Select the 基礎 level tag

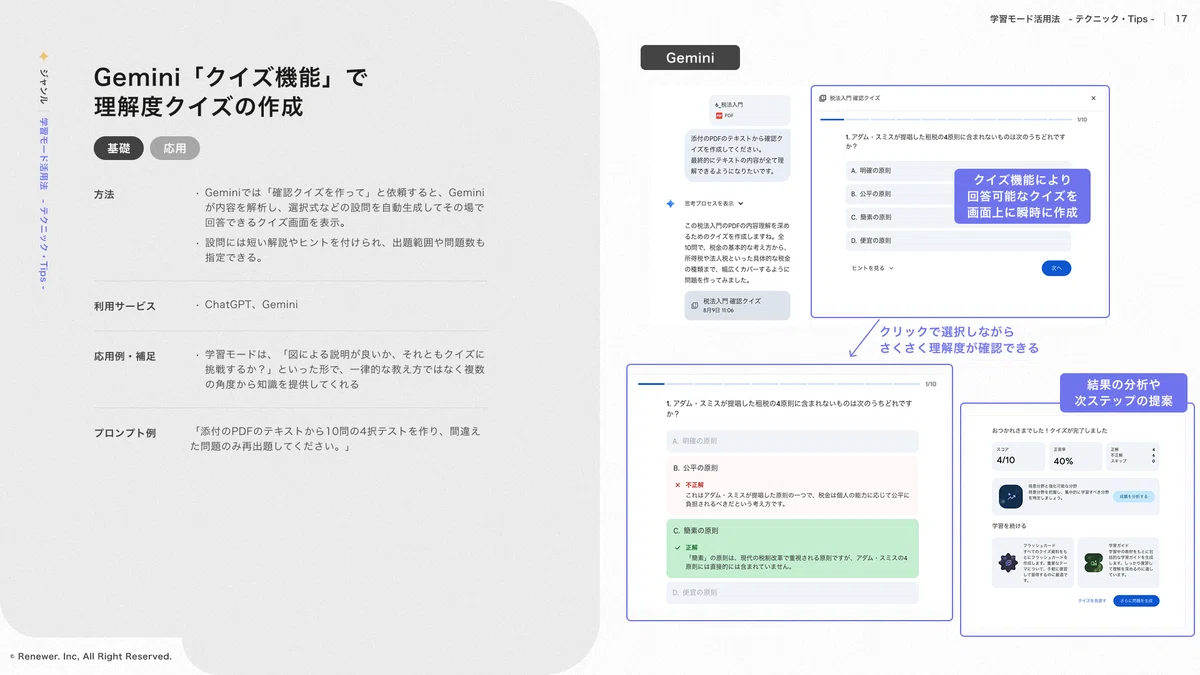tap(119, 148)
